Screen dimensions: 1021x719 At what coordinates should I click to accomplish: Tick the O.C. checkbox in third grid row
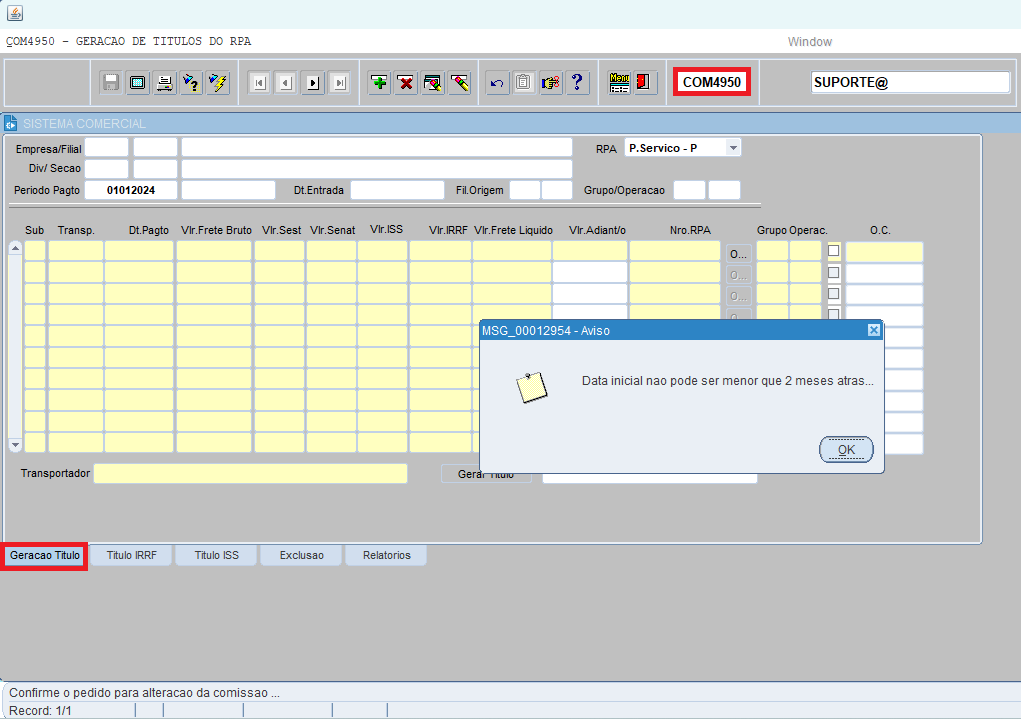click(x=833, y=294)
